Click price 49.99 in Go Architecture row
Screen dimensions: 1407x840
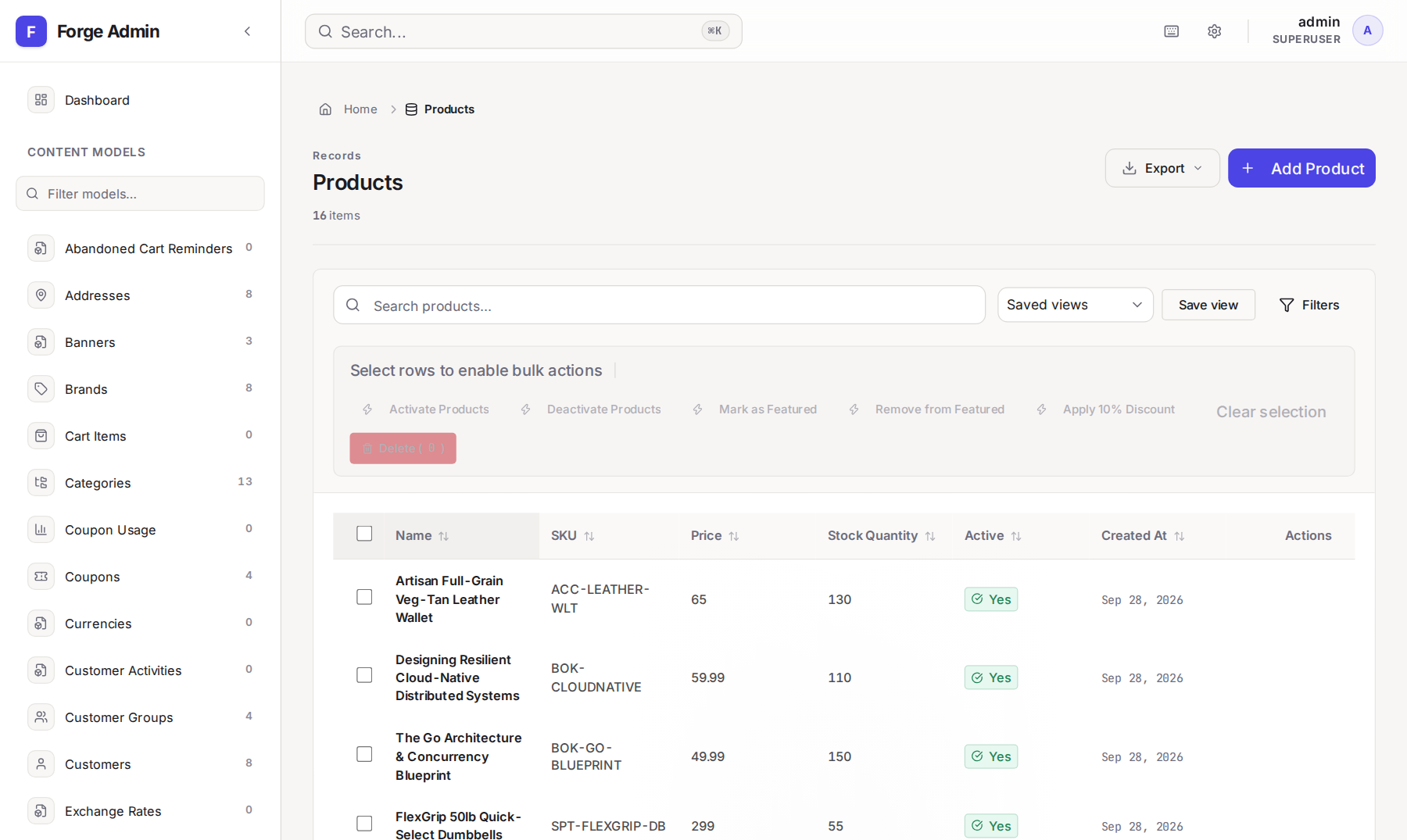(707, 756)
